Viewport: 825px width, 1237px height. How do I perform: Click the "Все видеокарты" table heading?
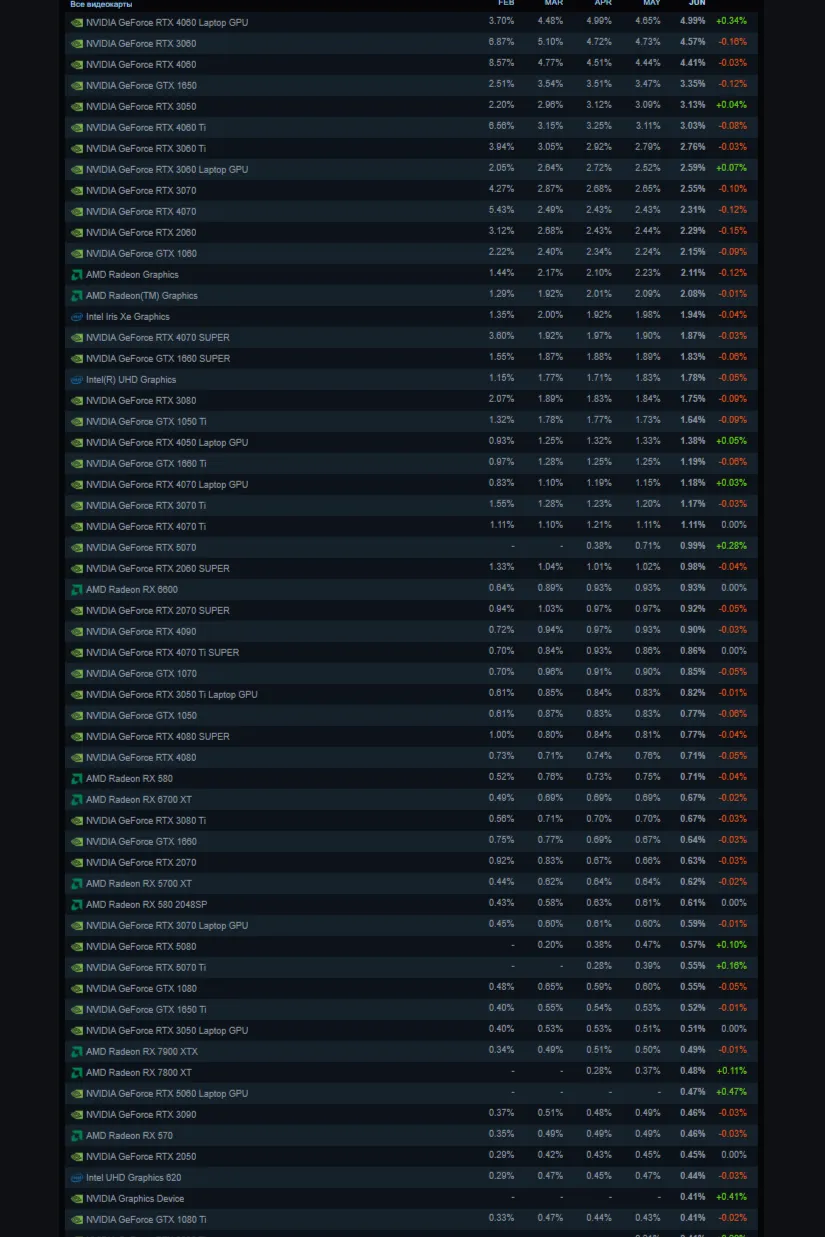tap(101, 4)
